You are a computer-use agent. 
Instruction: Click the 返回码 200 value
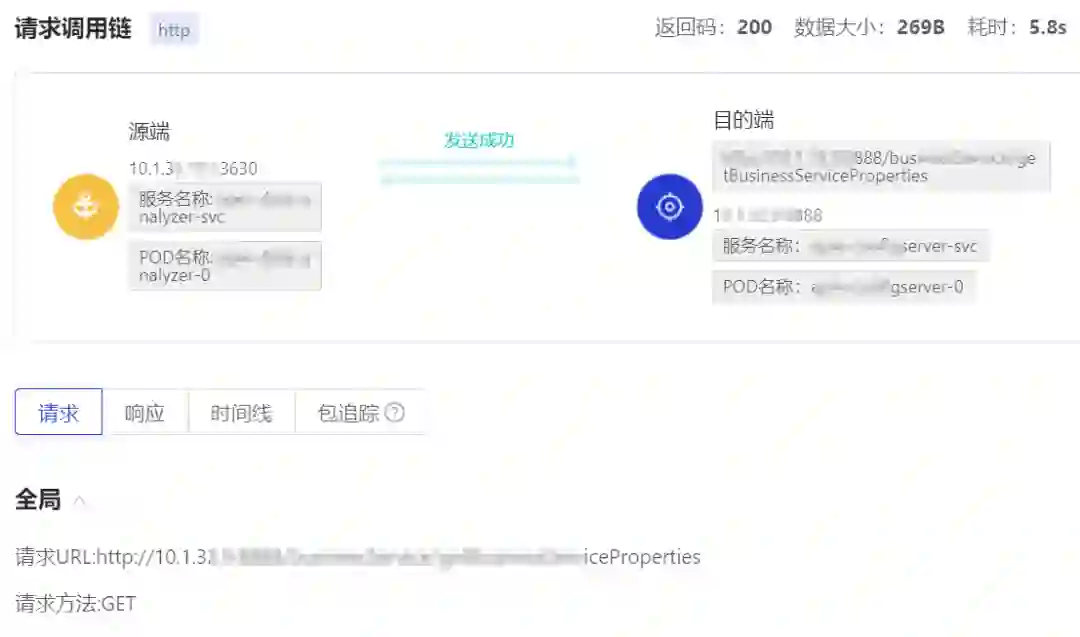(x=754, y=27)
